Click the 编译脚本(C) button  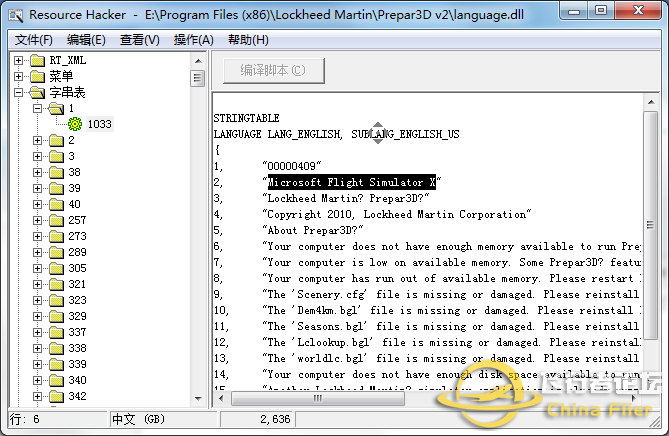click(273, 70)
